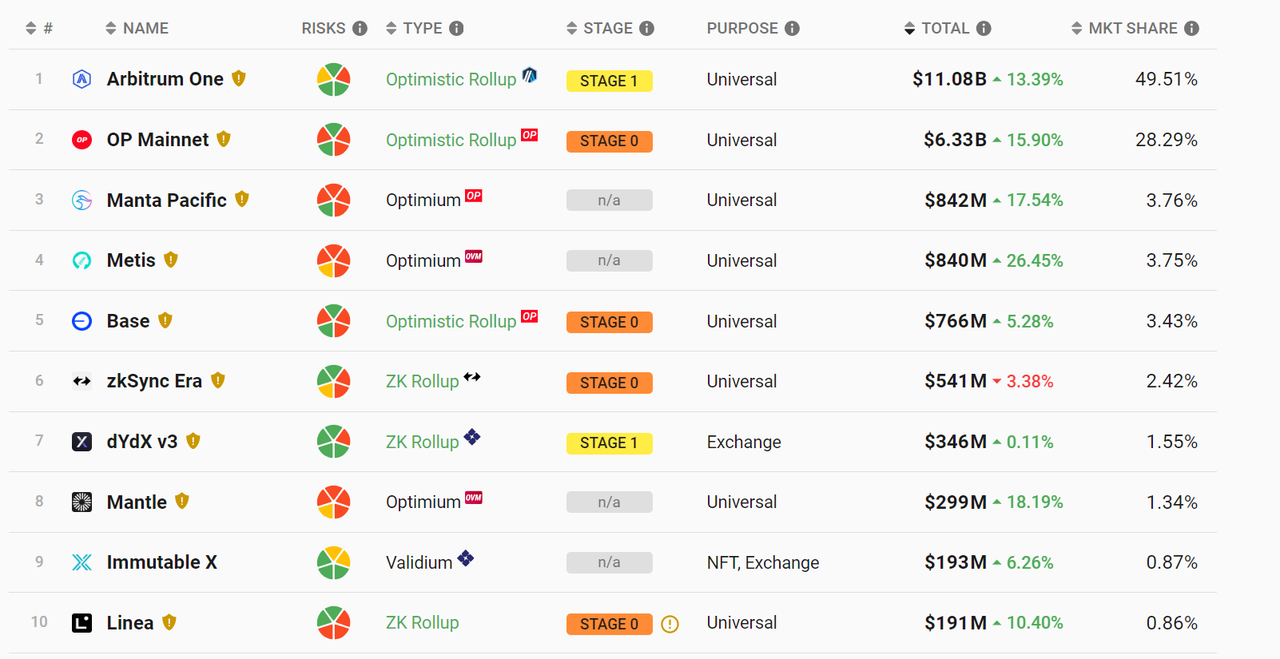
Task: Click the Arbitrum One logo icon
Action: click(82, 79)
